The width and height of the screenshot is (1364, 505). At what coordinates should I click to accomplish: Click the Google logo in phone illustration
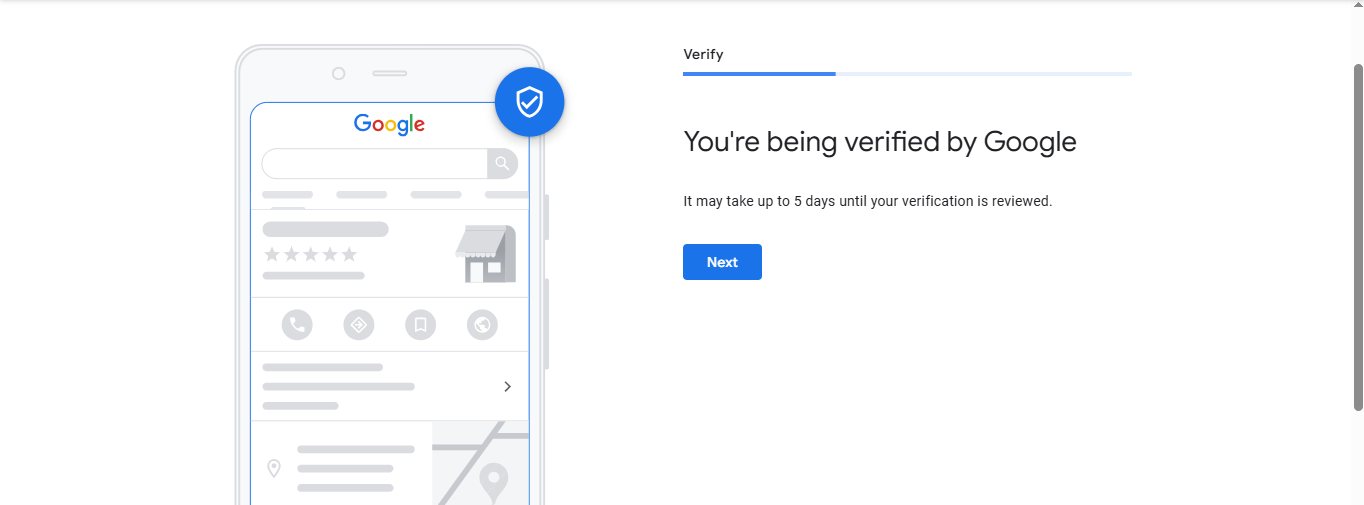[x=389, y=125]
